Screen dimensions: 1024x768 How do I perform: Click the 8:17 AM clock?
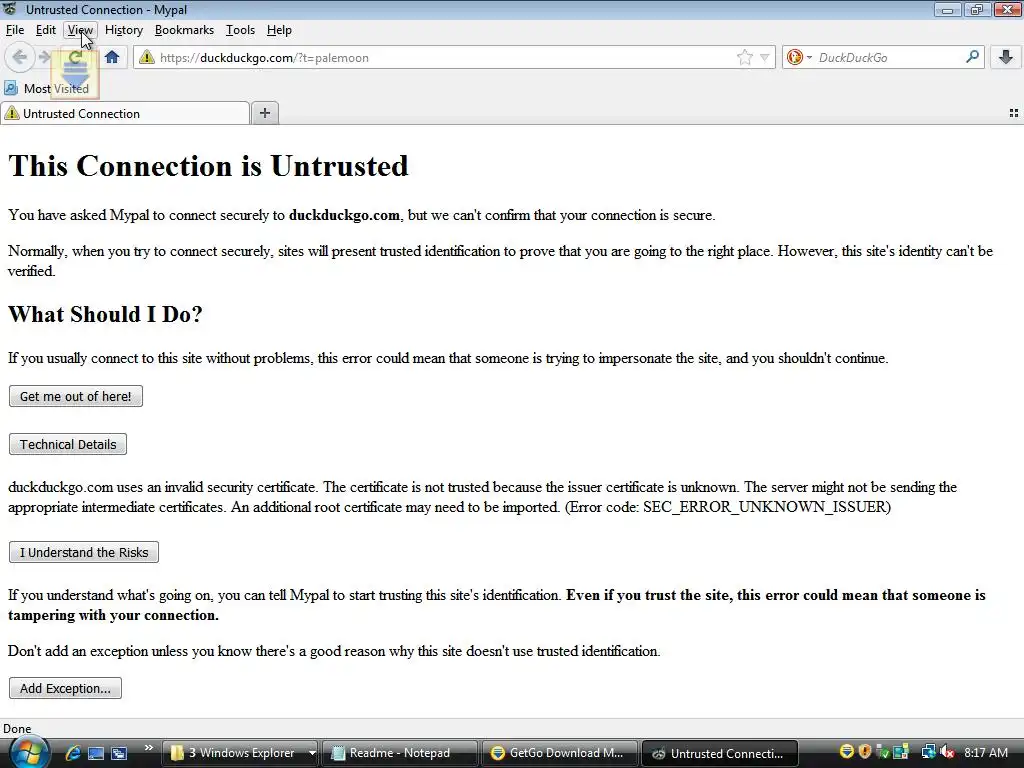coord(985,753)
